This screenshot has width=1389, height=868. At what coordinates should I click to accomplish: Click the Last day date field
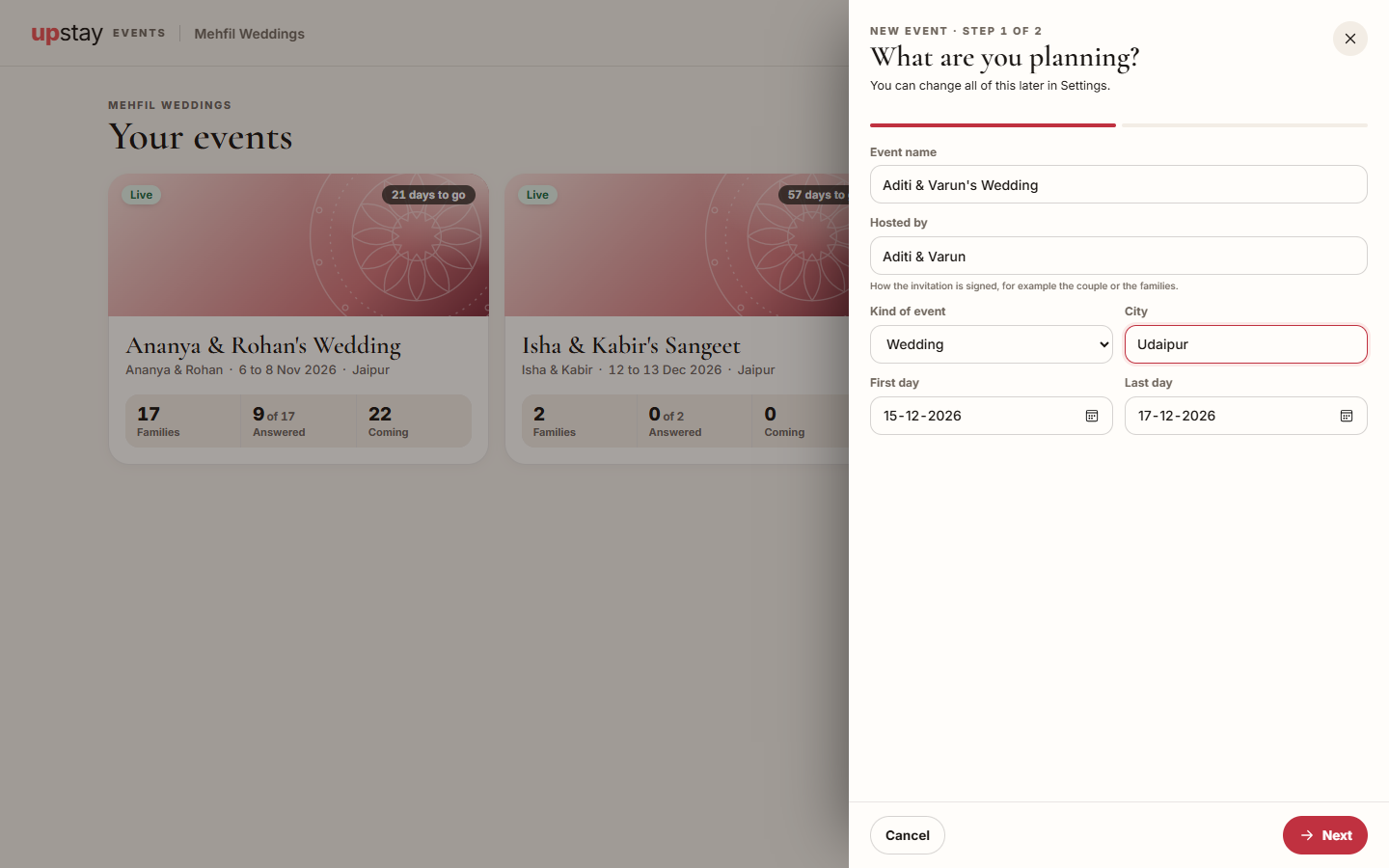1245,416
